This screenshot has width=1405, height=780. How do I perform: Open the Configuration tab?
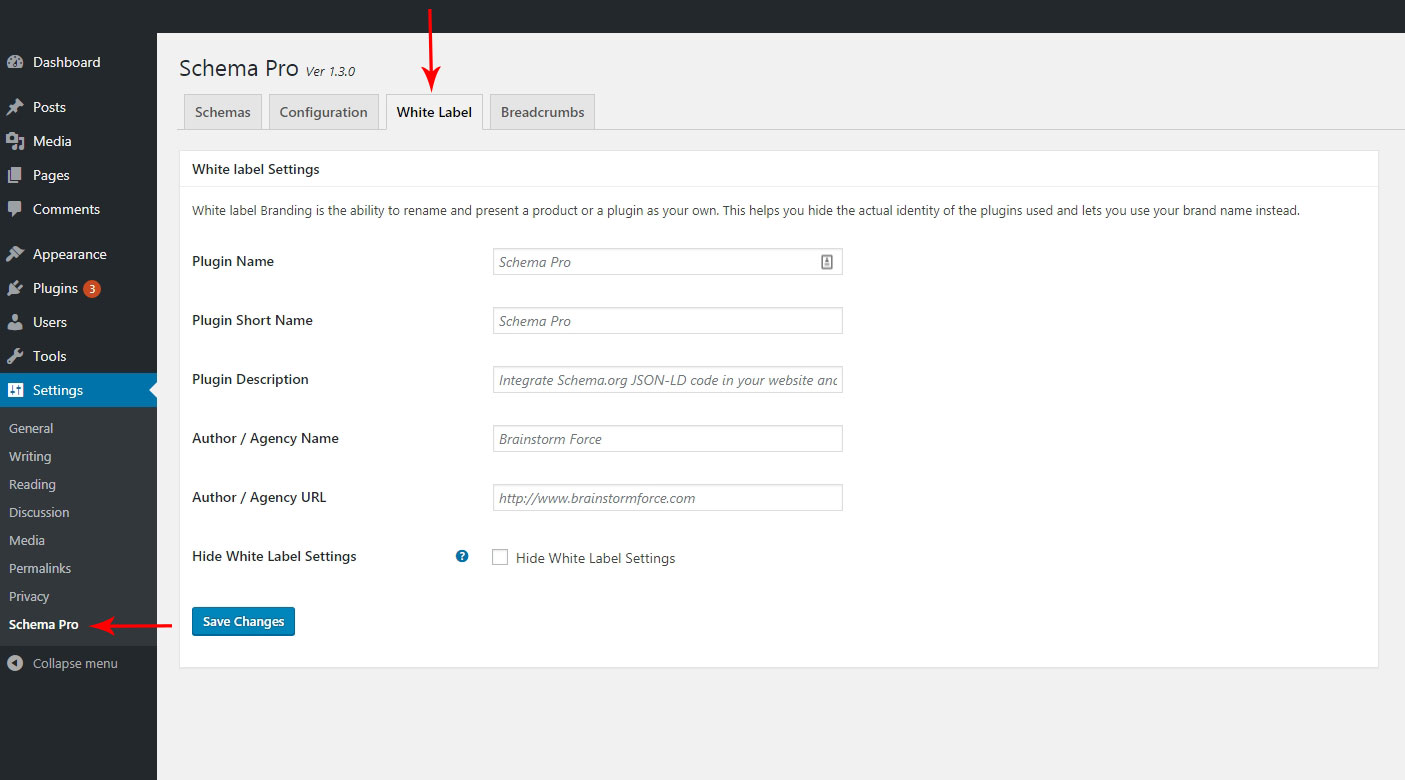323,112
